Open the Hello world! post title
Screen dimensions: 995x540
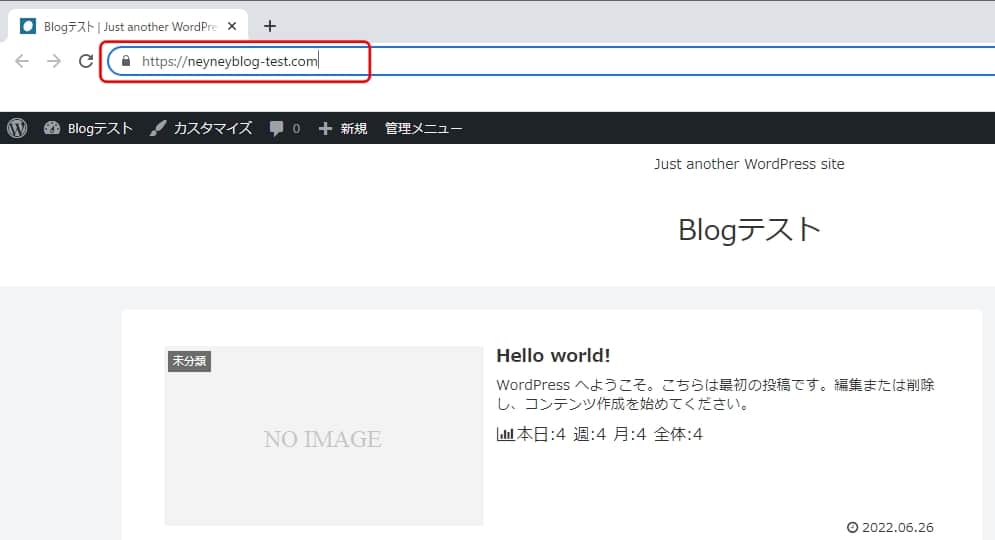(x=553, y=355)
